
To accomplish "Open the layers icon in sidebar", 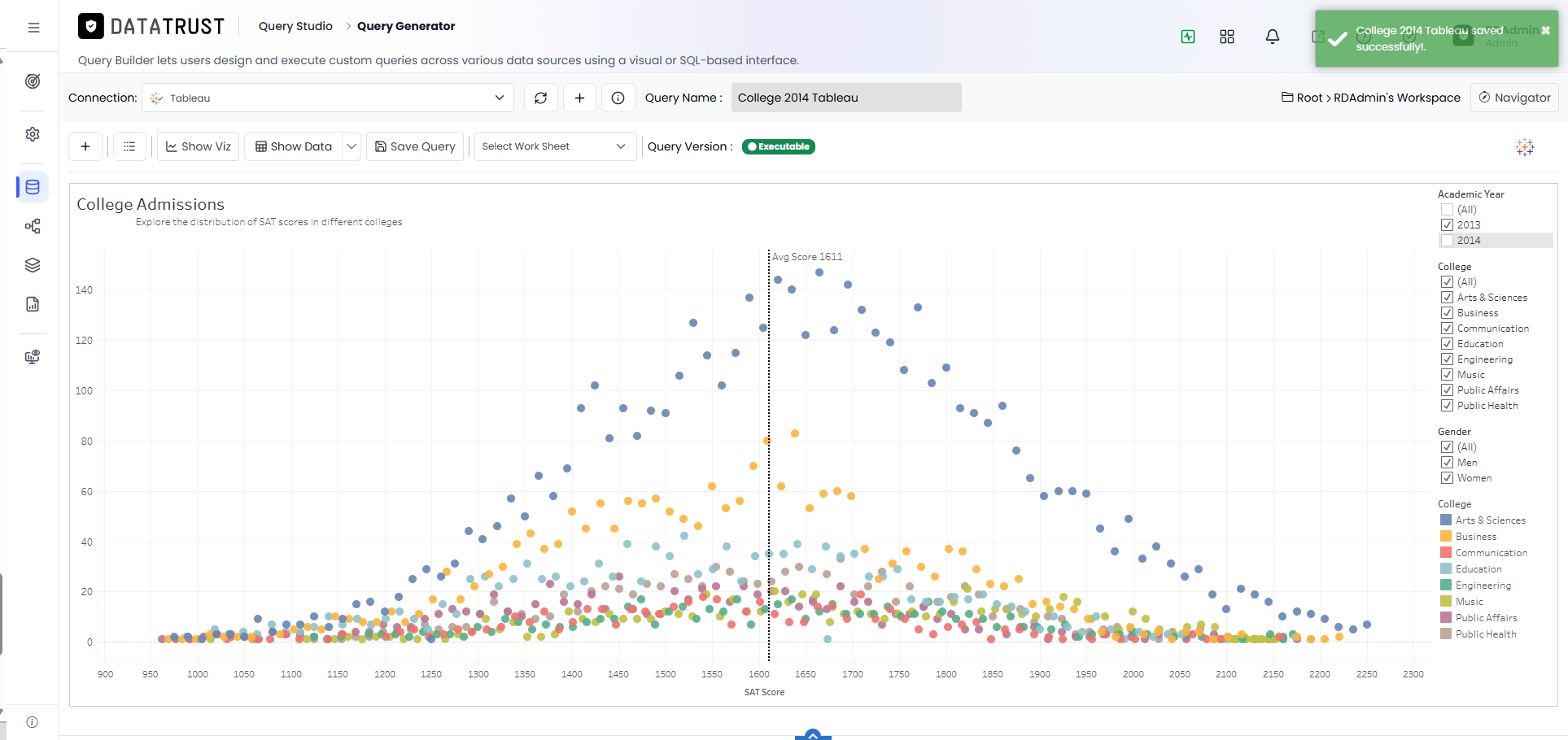I will click(33, 265).
